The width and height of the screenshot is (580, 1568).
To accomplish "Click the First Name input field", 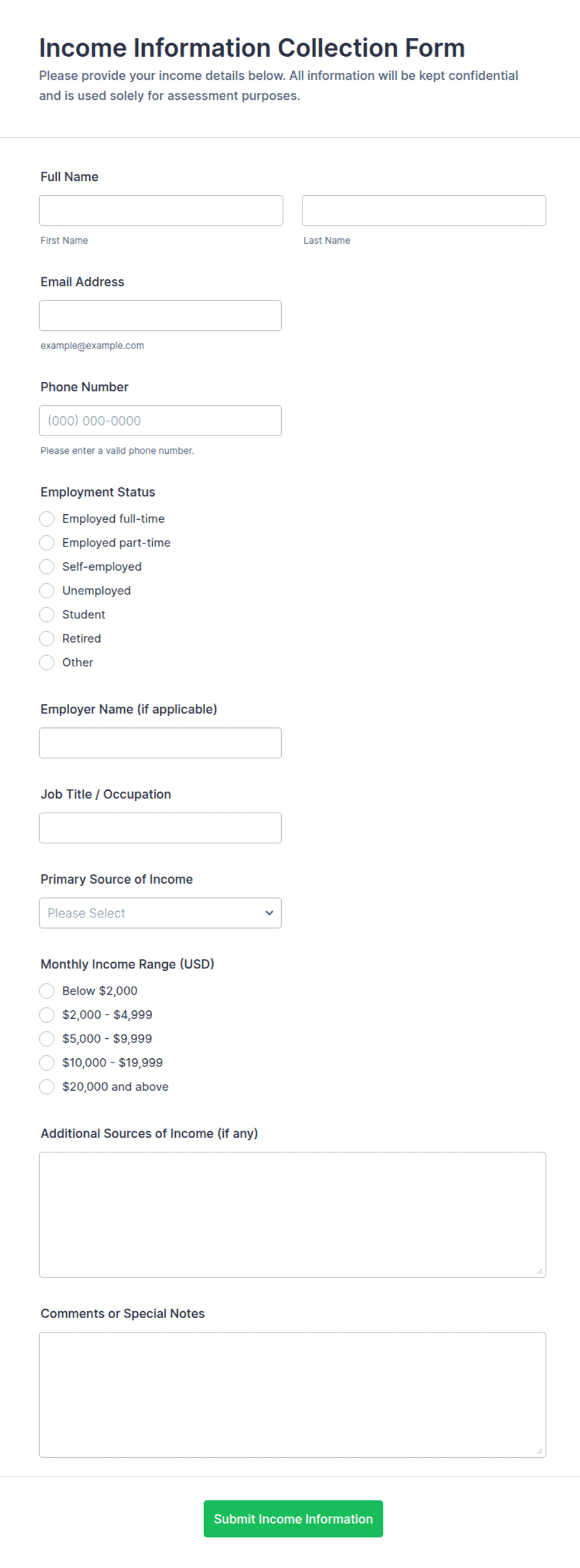I will pyautogui.click(x=161, y=211).
